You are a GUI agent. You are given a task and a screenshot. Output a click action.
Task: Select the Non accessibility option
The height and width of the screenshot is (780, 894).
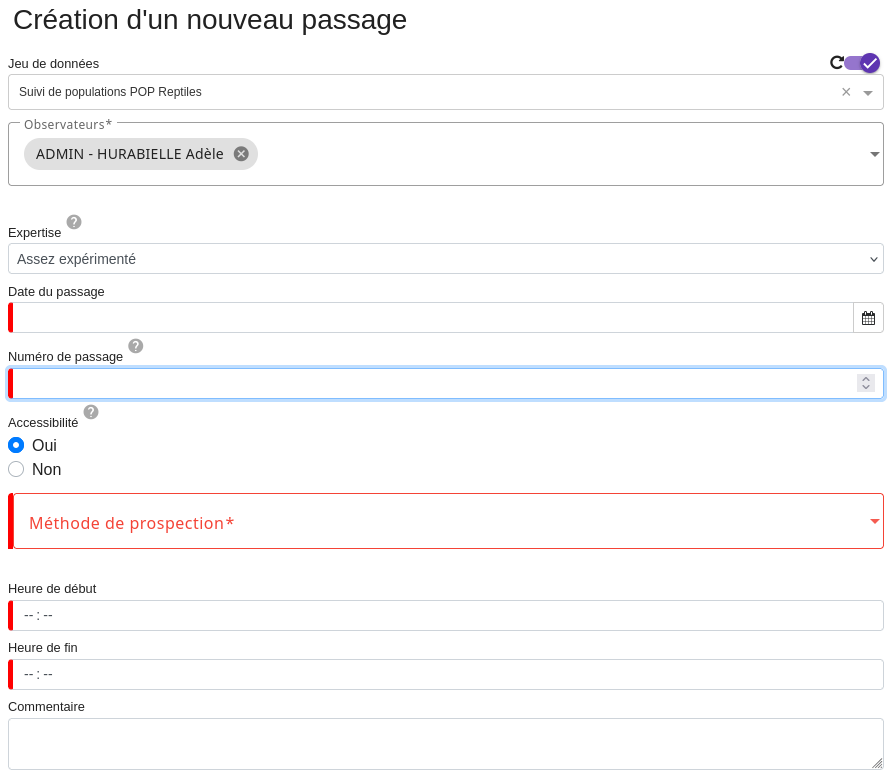coord(16,469)
